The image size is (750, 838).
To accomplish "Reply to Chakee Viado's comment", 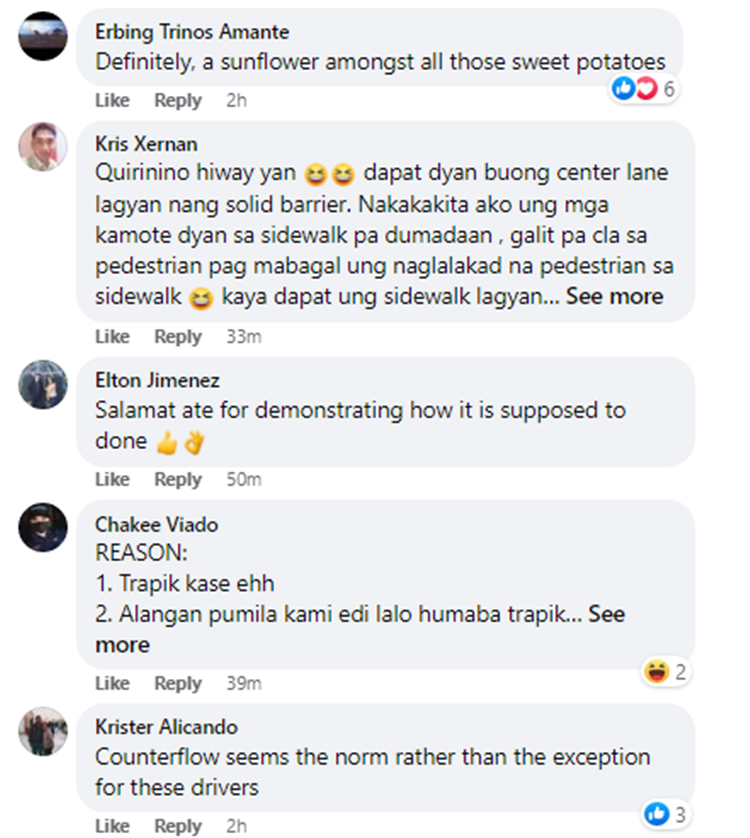I will point(178,684).
